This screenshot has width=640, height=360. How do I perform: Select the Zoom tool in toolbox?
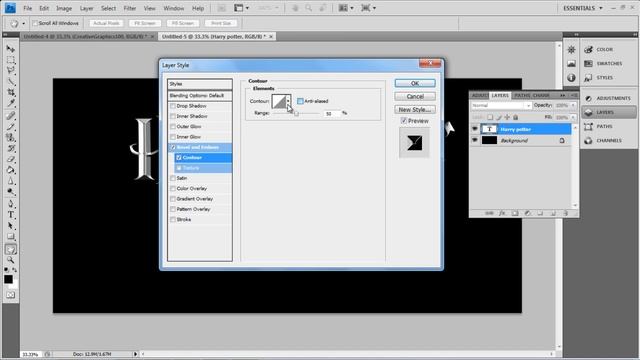click(x=11, y=260)
